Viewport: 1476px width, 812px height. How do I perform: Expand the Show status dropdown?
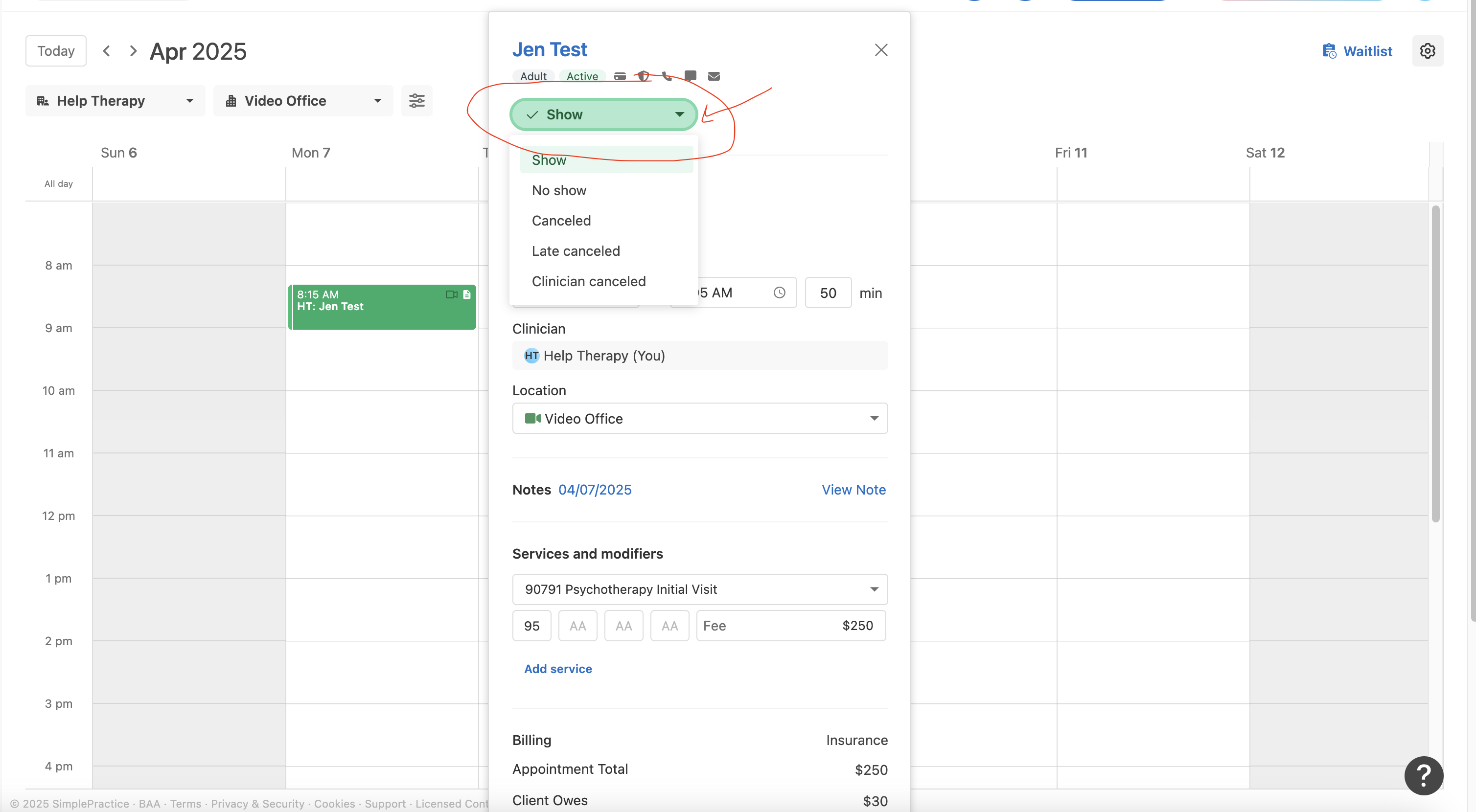603,114
